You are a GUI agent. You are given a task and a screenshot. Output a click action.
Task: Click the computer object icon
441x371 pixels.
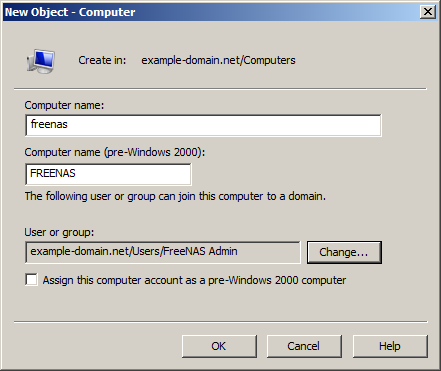click(x=41, y=61)
